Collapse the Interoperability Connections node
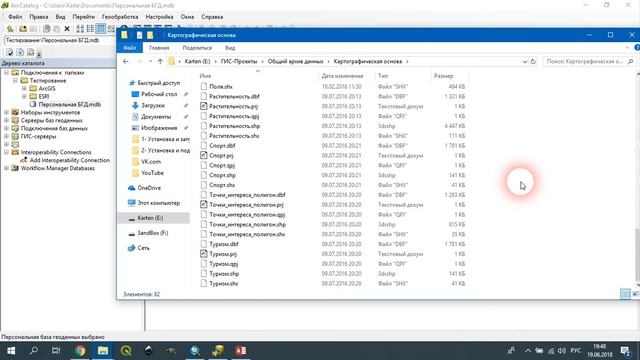 pos(7,152)
